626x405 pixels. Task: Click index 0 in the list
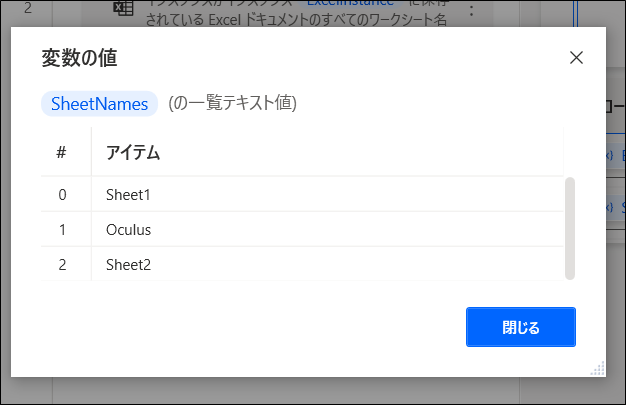pyautogui.click(x=62, y=195)
